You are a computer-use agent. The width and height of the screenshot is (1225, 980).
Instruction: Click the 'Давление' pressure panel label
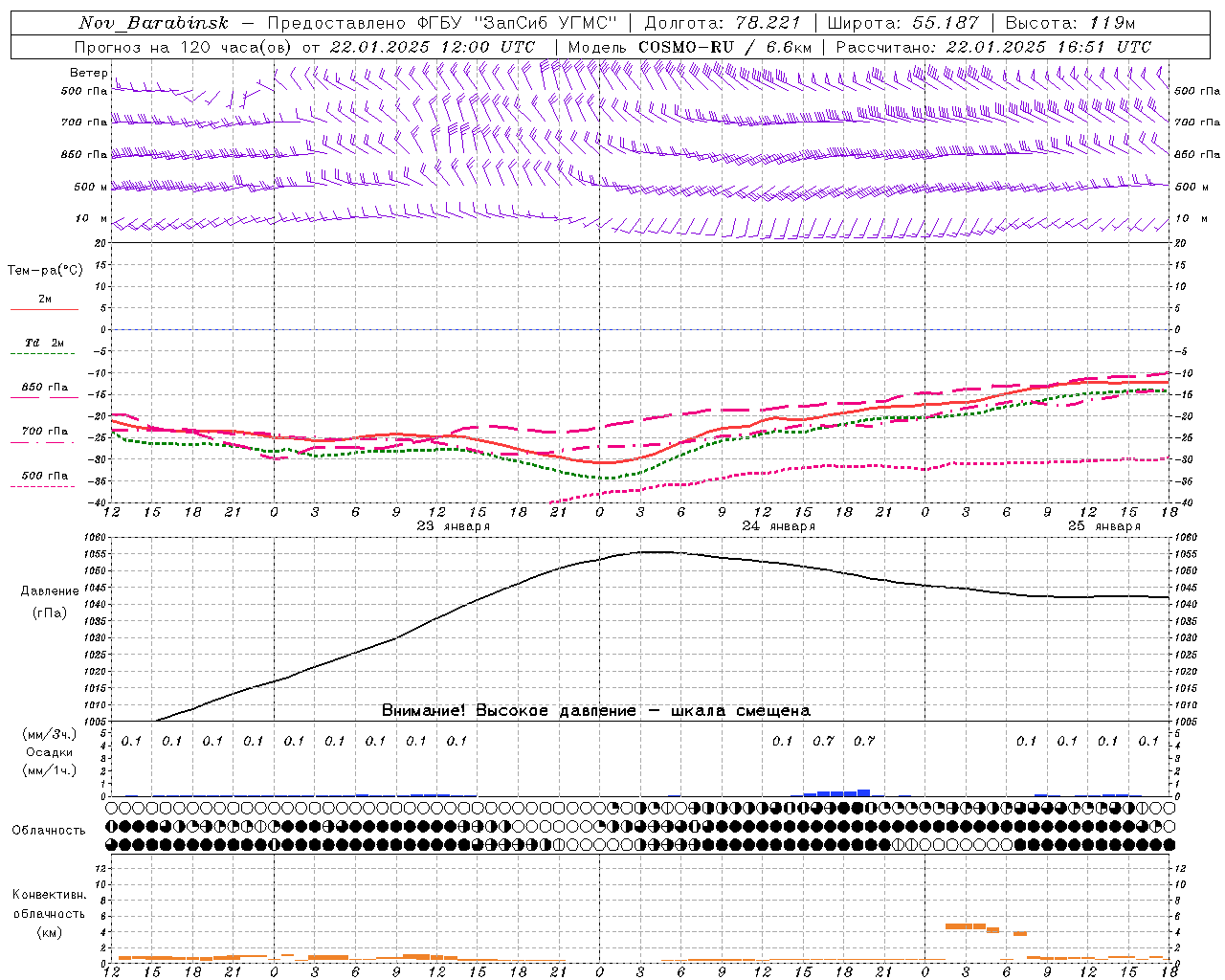coord(50,591)
